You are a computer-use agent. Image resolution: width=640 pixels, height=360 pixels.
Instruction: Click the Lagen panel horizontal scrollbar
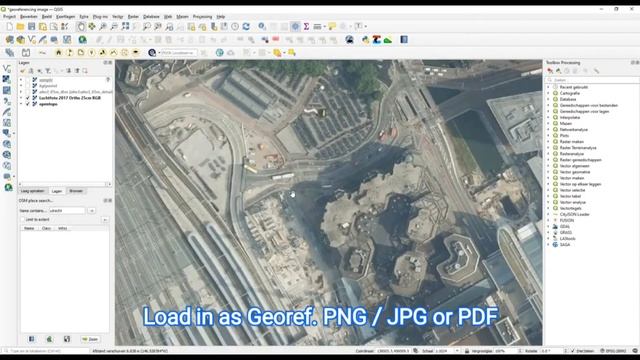[65, 184]
